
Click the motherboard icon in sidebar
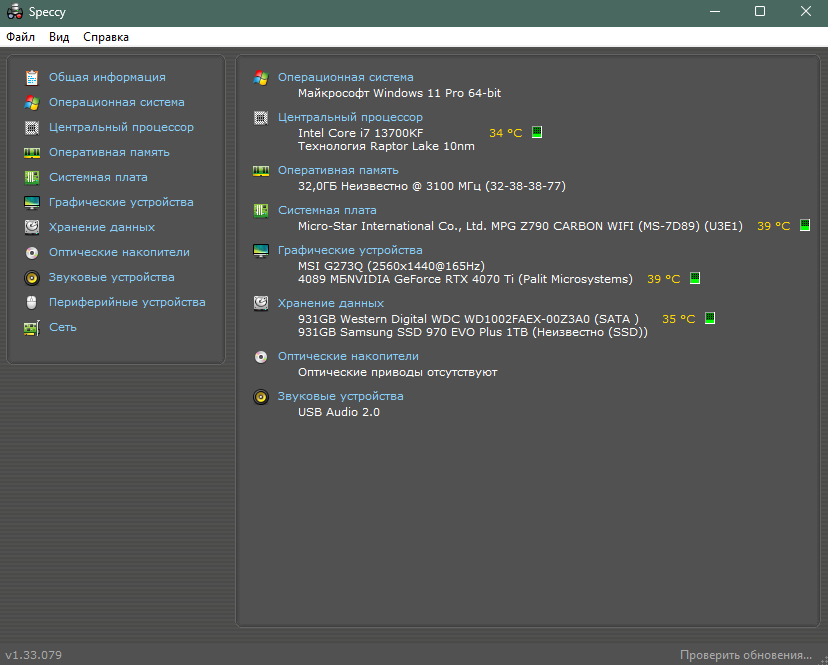pos(32,177)
